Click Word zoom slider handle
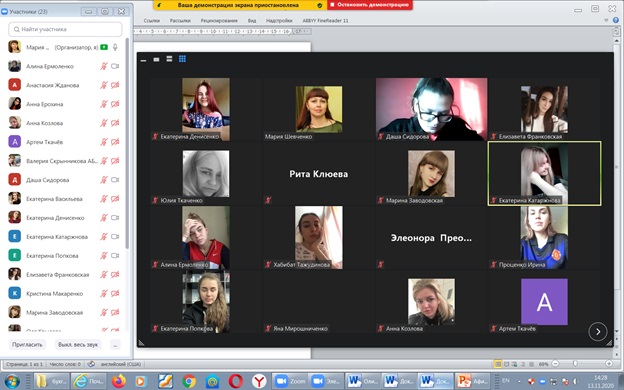The height and width of the screenshot is (390, 624). coord(575,363)
